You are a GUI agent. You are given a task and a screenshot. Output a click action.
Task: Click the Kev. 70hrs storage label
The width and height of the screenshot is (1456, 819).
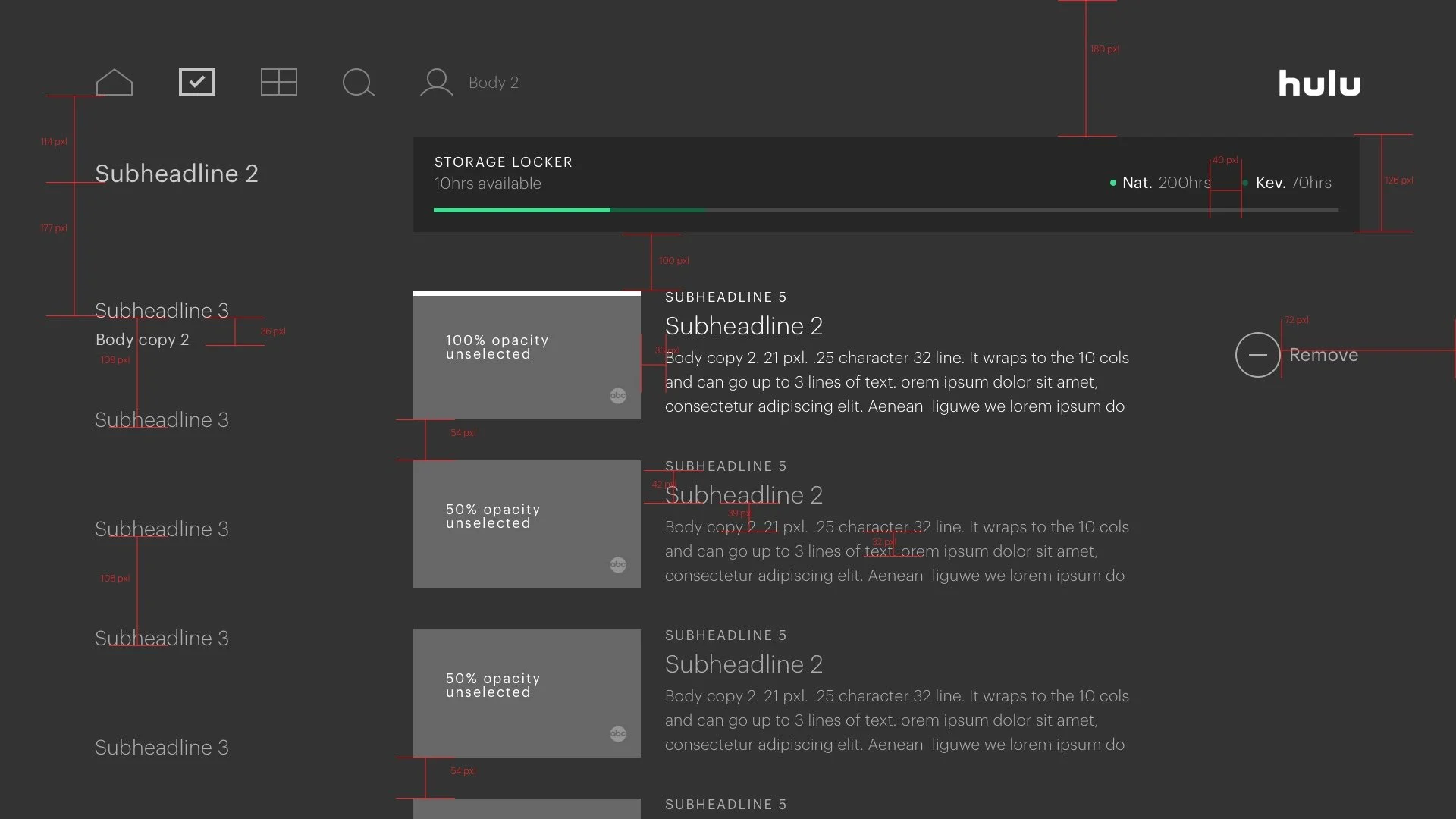coord(1293,183)
